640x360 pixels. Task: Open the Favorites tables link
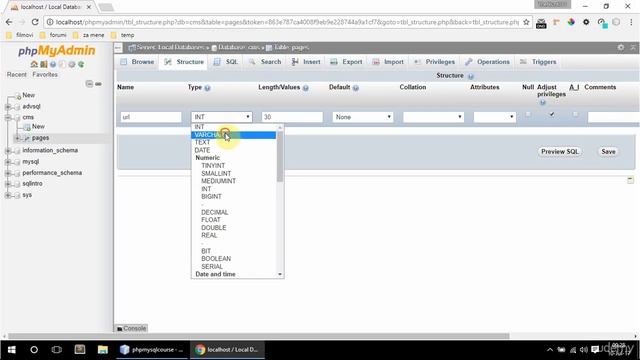[x=45, y=75]
